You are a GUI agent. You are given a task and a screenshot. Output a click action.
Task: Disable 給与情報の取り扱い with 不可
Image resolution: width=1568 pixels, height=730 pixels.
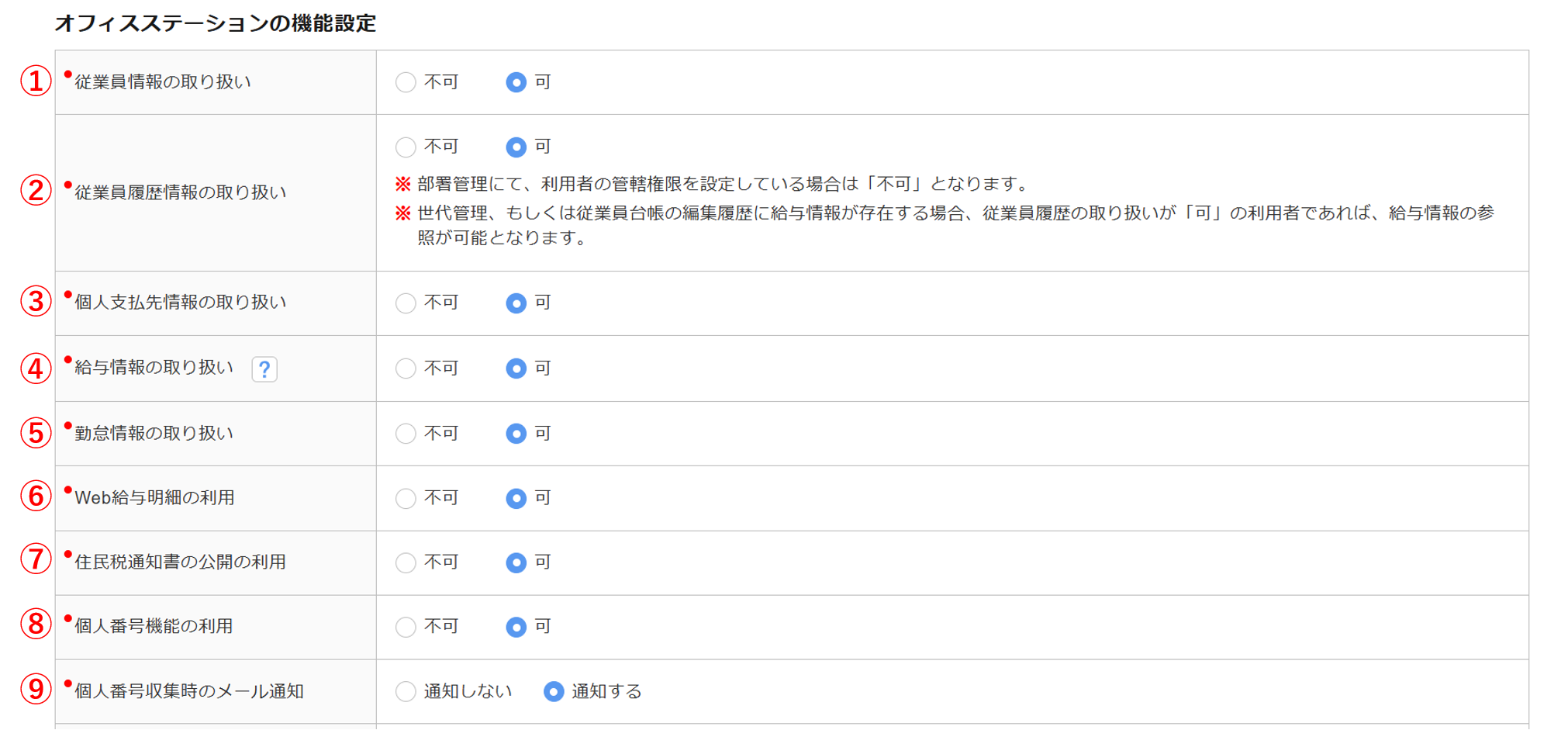(406, 368)
